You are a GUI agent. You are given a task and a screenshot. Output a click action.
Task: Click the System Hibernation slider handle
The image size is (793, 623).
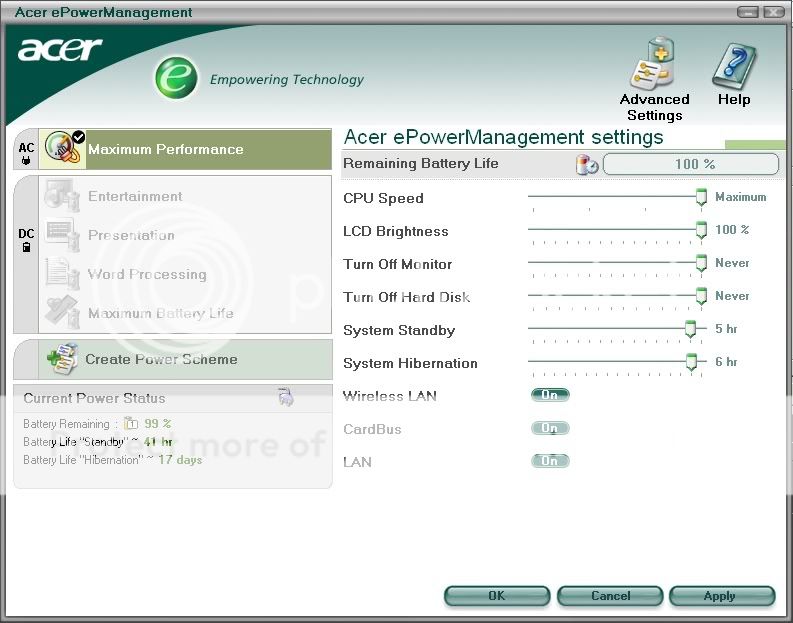[691, 362]
